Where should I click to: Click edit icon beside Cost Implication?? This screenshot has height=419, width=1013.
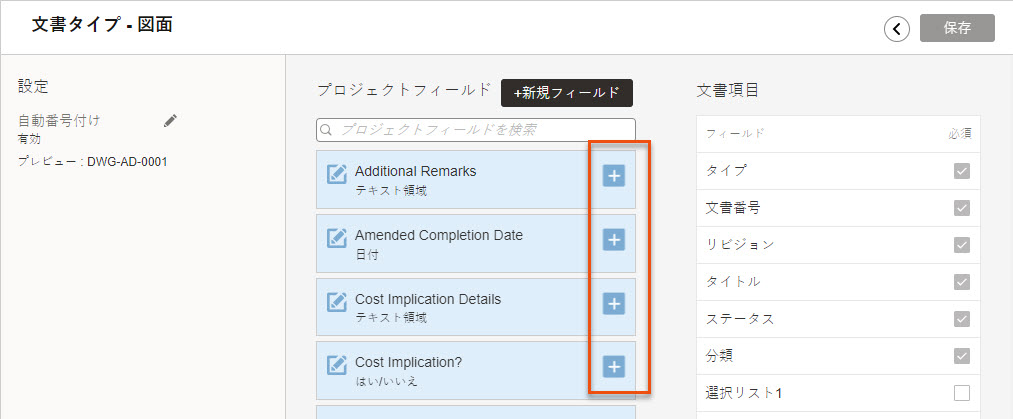(336, 365)
